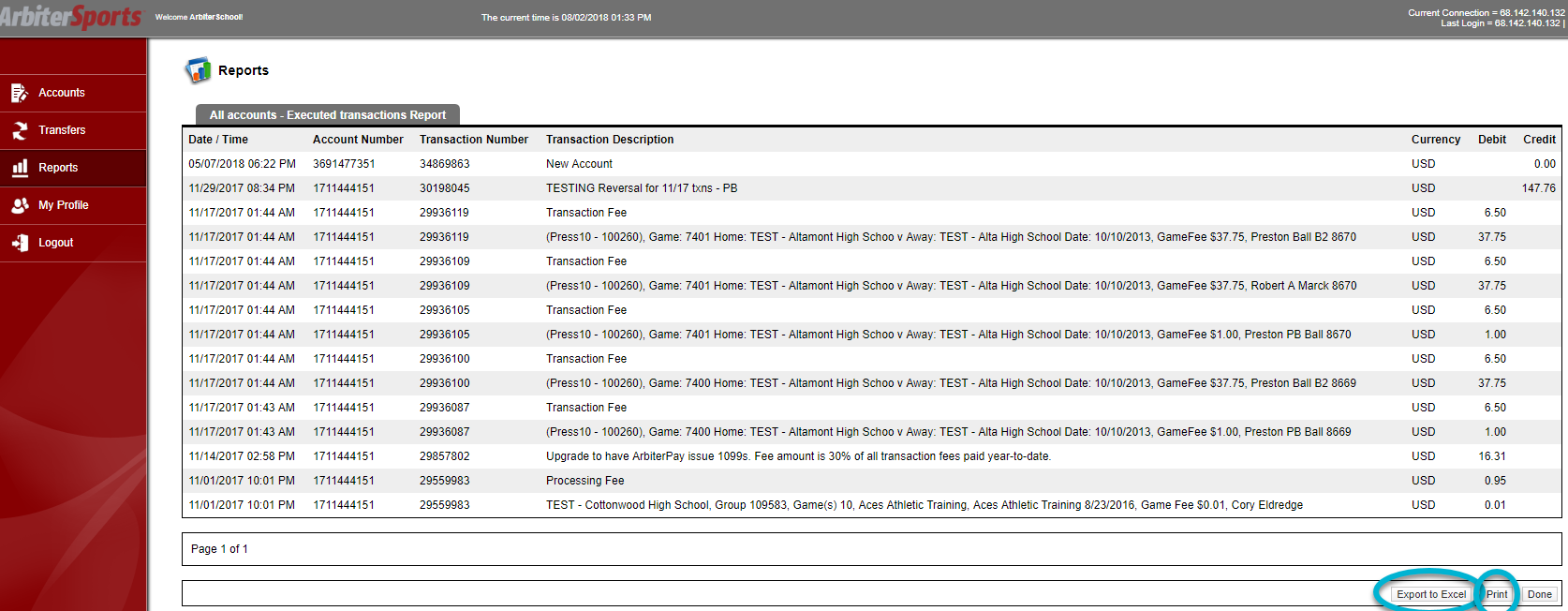Click the Welcome ArbiterSchool text
Viewport: 1568px width, 611px height.
(x=199, y=17)
